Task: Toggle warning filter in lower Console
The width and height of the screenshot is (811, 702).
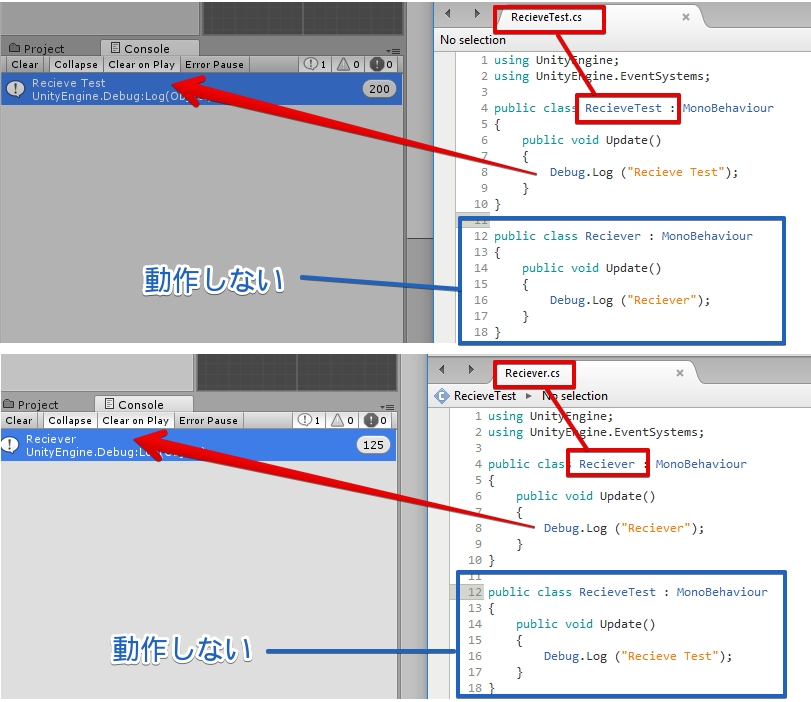Action: pyautogui.click(x=342, y=420)
